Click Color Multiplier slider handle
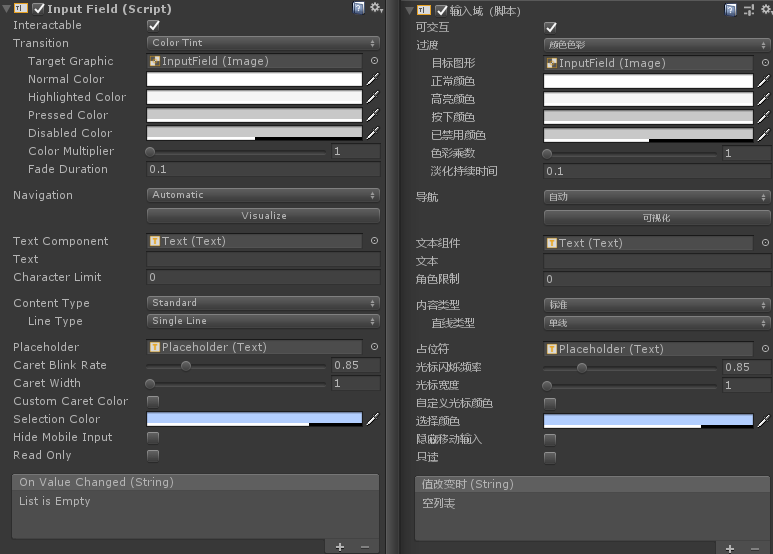Viewport: 773px width, 554px height. click(150, 152)
